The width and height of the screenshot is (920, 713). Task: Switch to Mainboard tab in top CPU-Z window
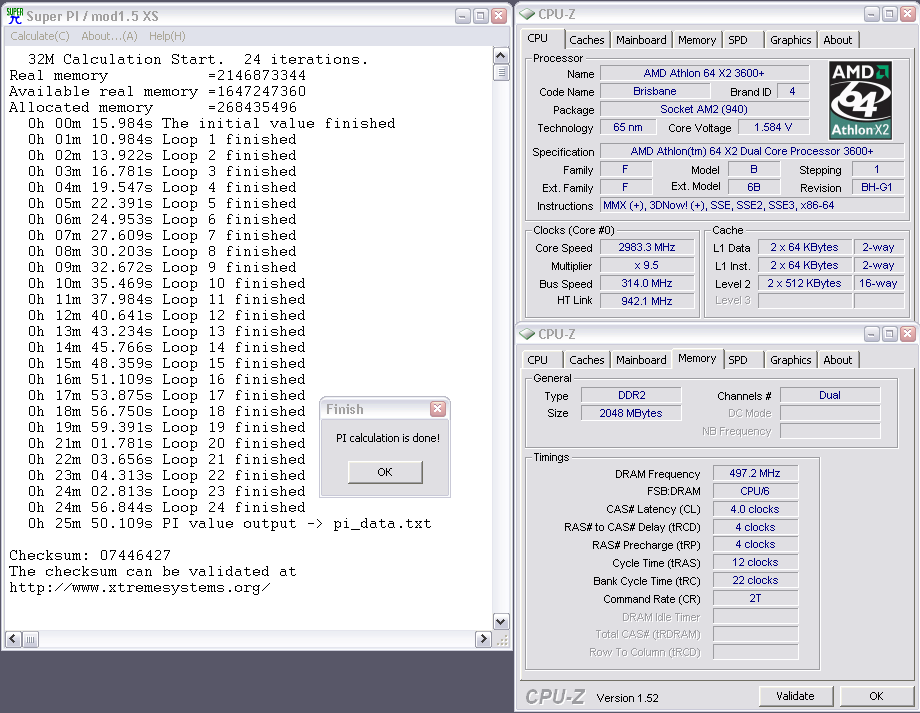641,40
